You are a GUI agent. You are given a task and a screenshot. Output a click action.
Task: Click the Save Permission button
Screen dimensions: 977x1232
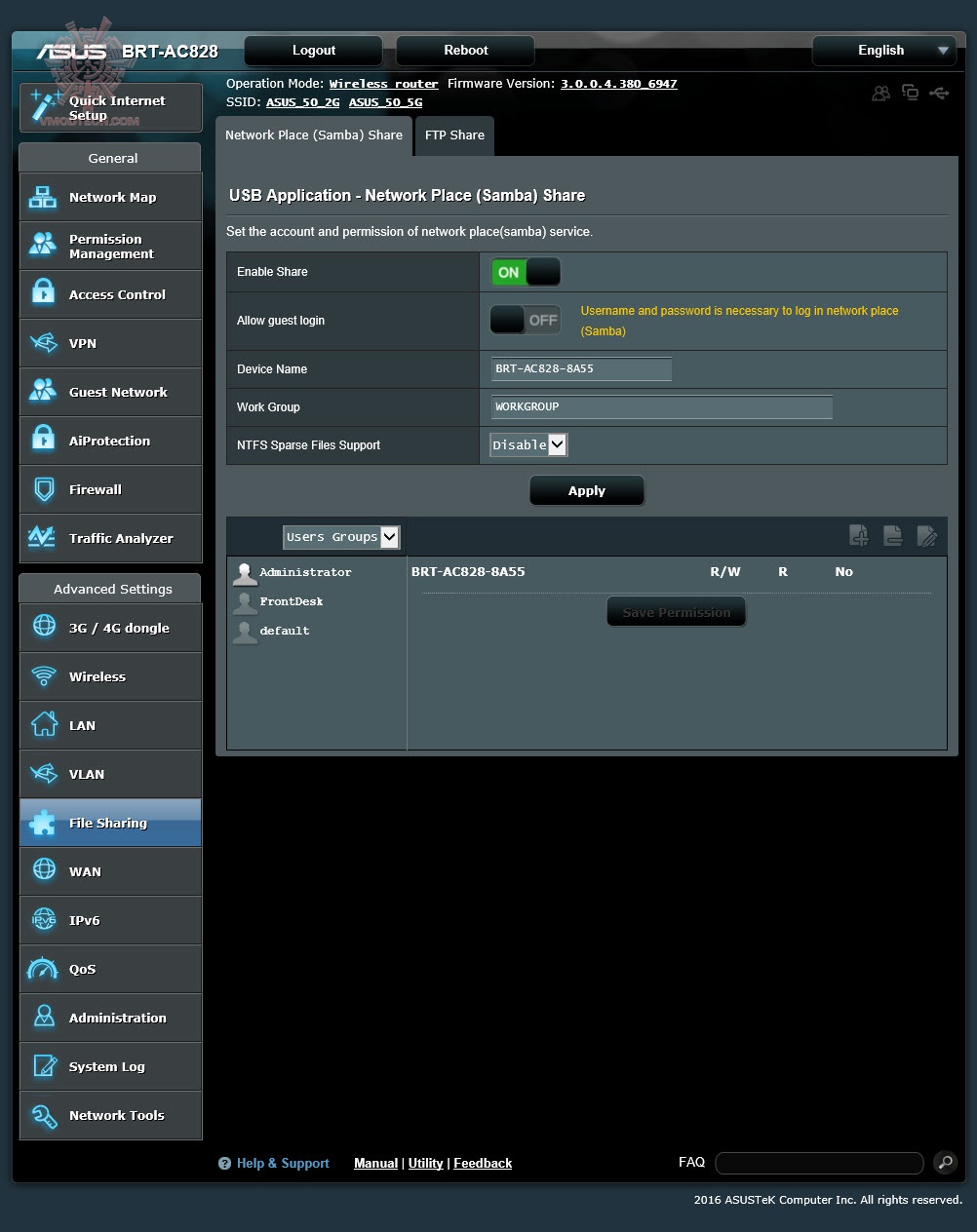coord(677,612)
